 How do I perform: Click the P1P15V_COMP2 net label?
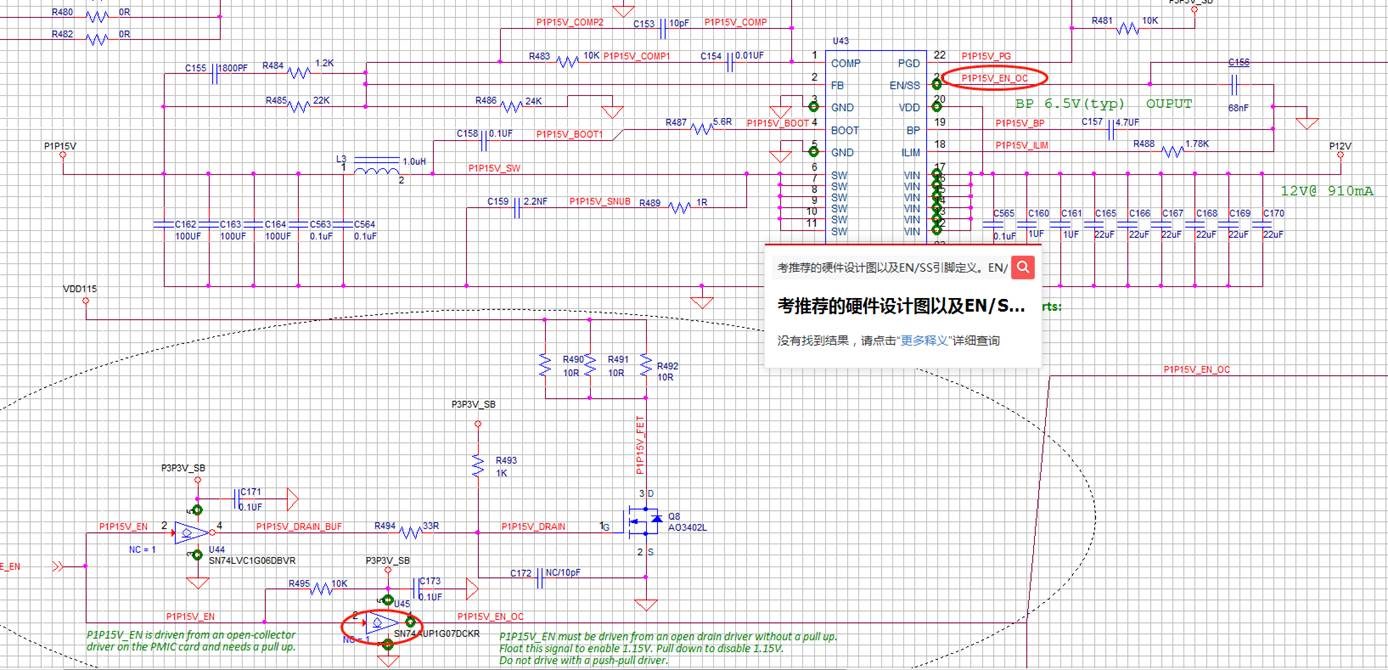[x=569, y=22]
